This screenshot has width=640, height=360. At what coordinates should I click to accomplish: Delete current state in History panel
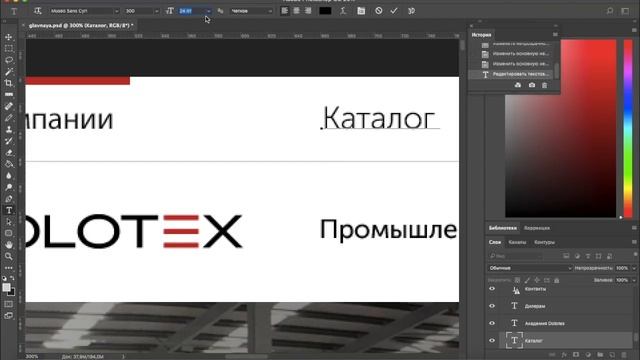pos(544,85)
